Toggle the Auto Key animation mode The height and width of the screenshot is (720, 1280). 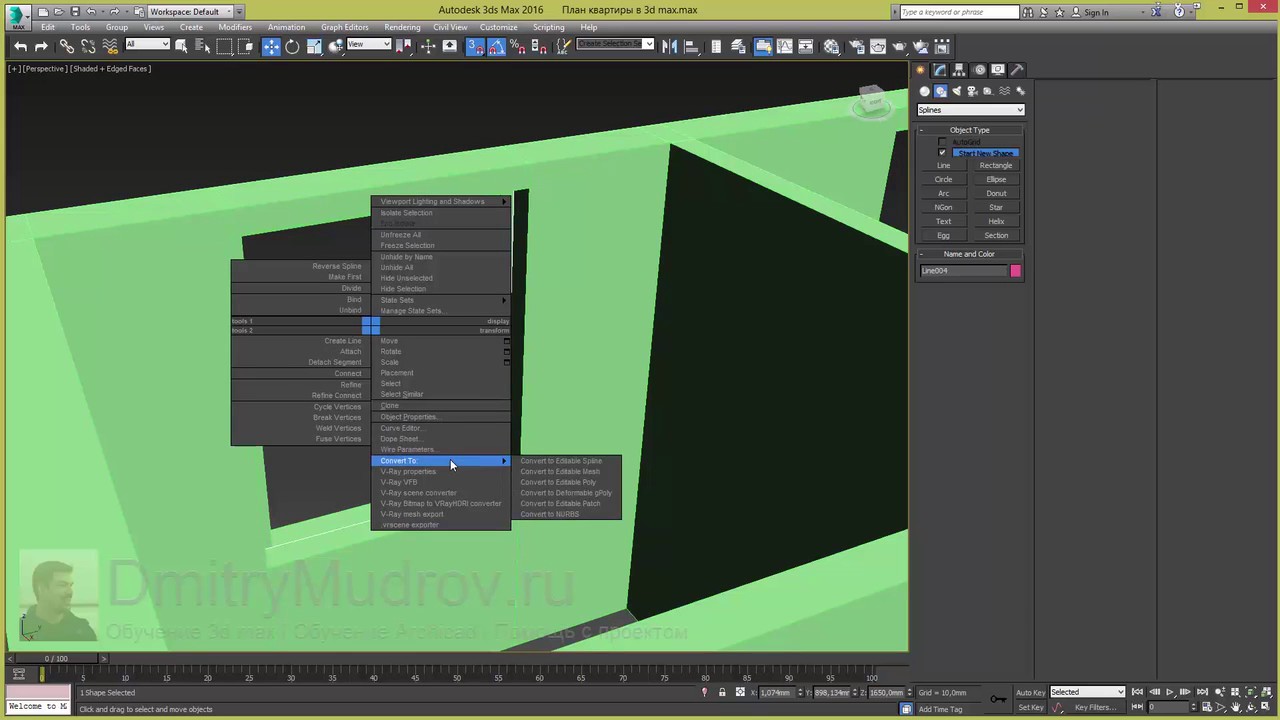pyautogui.click(x=1030, y=692)
